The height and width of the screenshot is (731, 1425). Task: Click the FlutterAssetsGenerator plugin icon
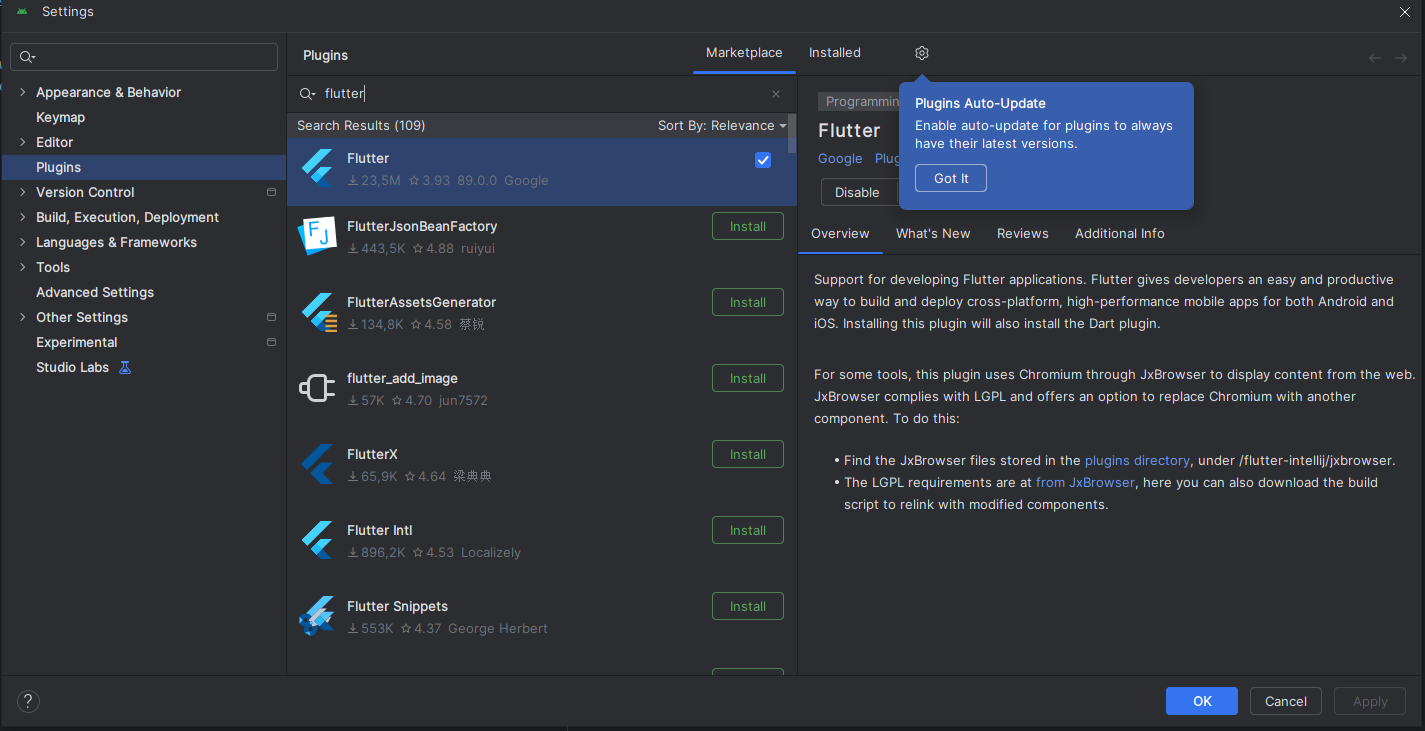[317, 312]
